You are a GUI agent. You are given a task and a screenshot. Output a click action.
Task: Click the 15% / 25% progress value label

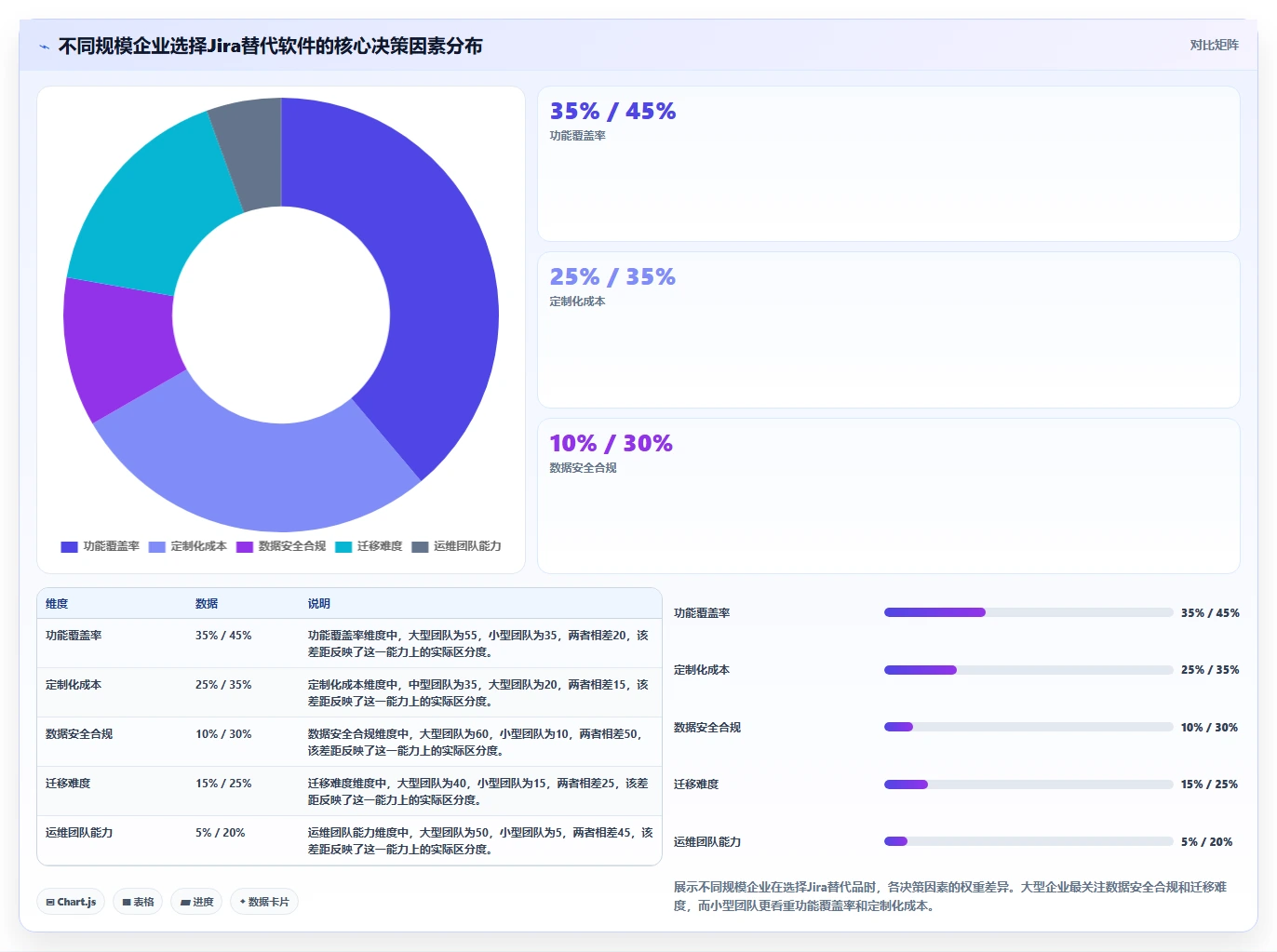1209,784
